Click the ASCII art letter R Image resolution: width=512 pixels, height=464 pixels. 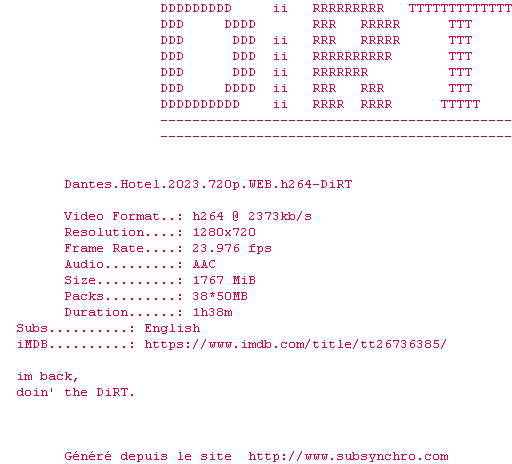(356, 56)
